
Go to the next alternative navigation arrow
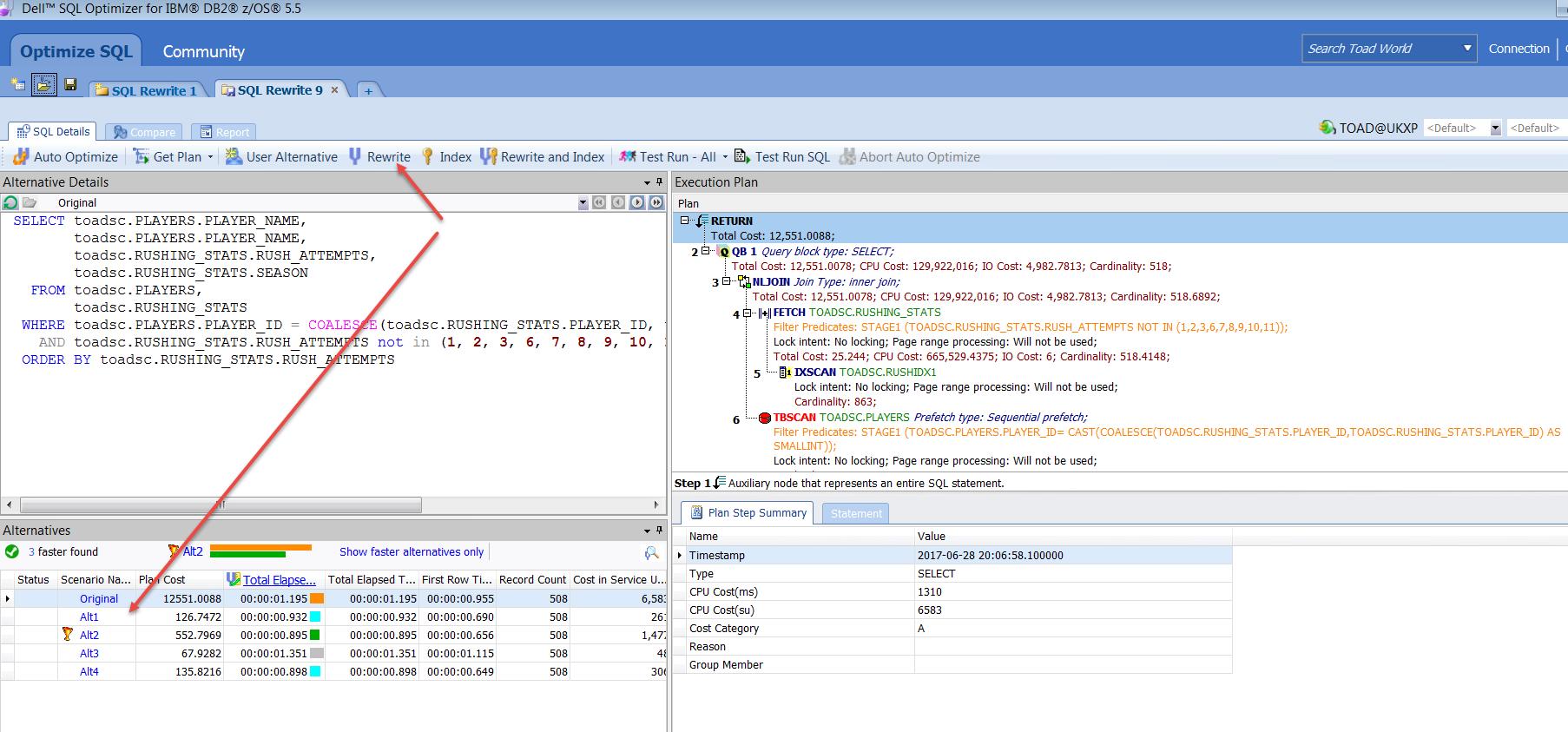tap(637, 202)
